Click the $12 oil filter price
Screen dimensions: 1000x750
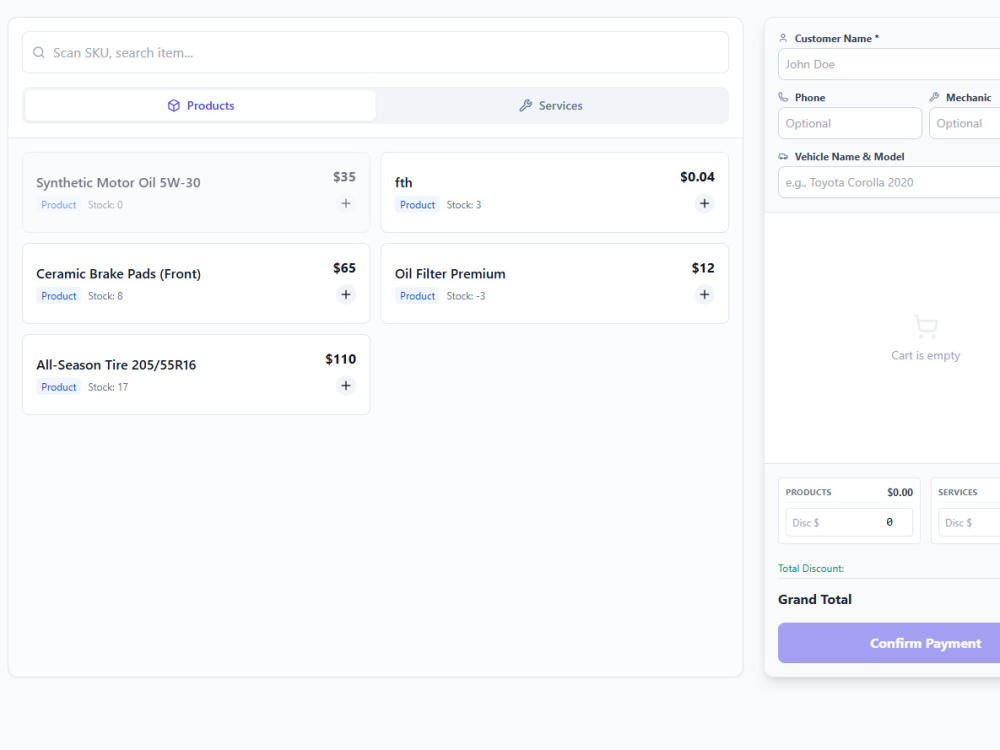coord(703,268)
